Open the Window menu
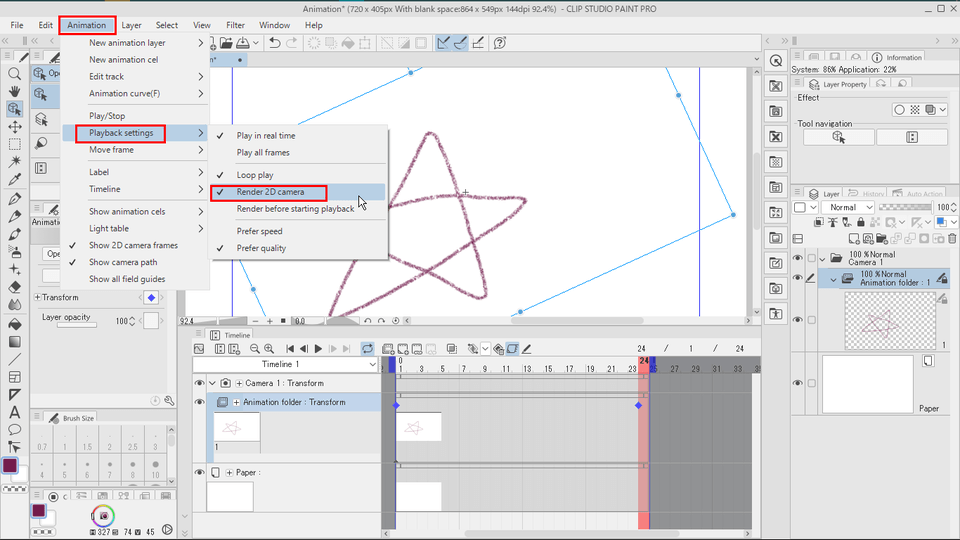The width and height of the screenshot is (960, 540). tap(274, 25)
